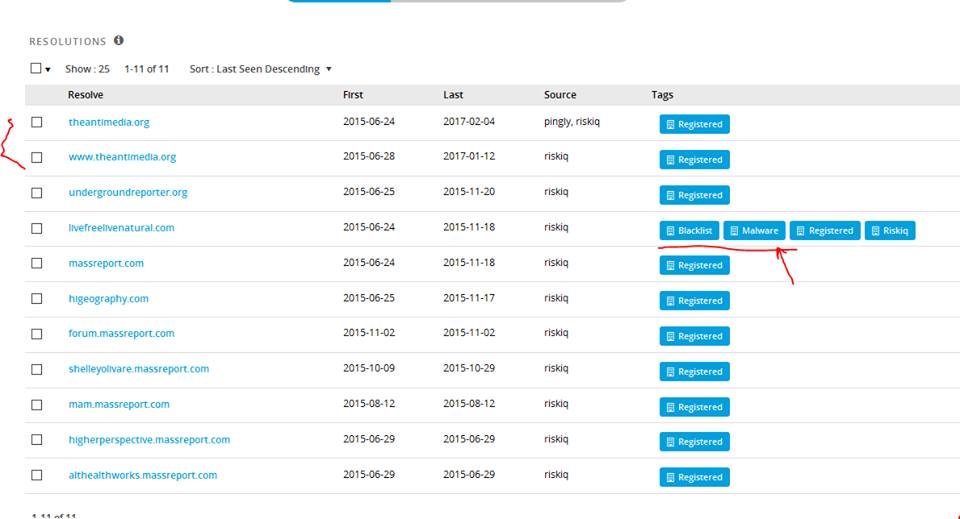Viewport: 960px width, 519px height.
Task: Click the Resolutions info icon
Action: click(119, 41)
